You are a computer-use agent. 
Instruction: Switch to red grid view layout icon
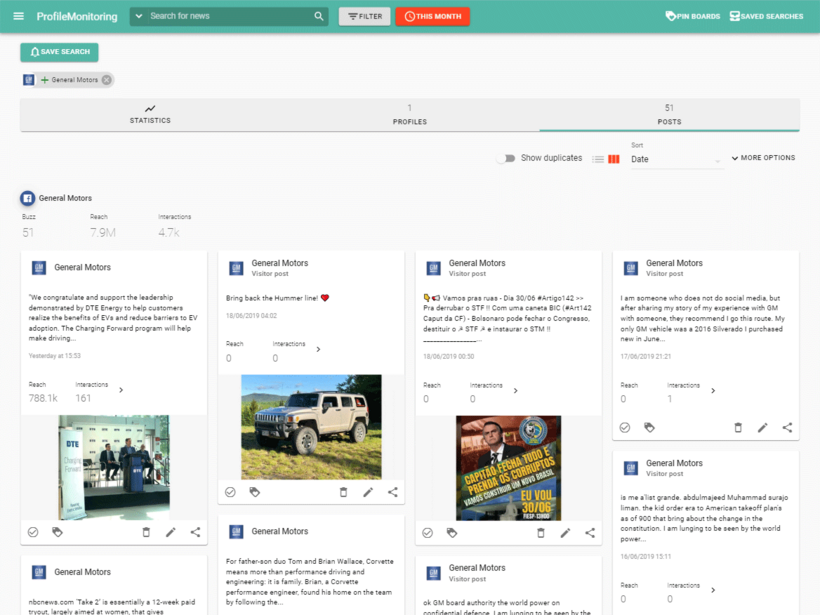point(614,159)
